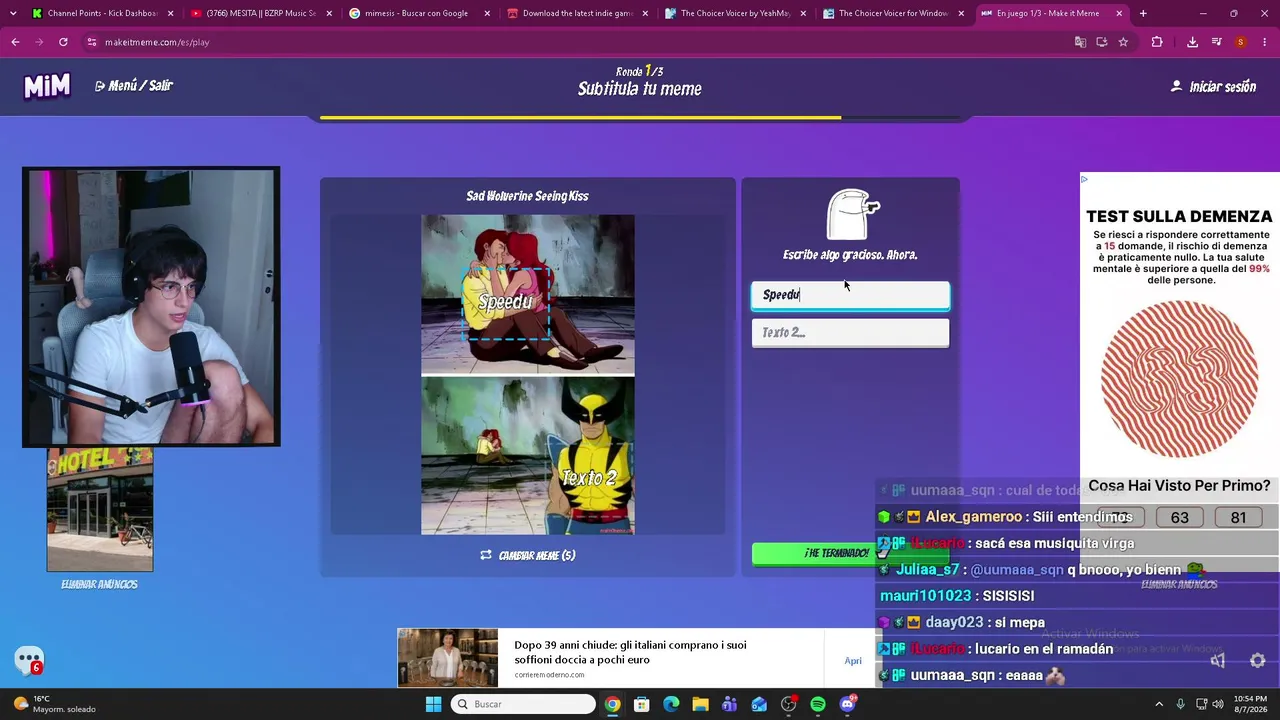Click the Texto 2 input field
The height and width of the screenshot is (720, 1280).
tap(850, 332)
